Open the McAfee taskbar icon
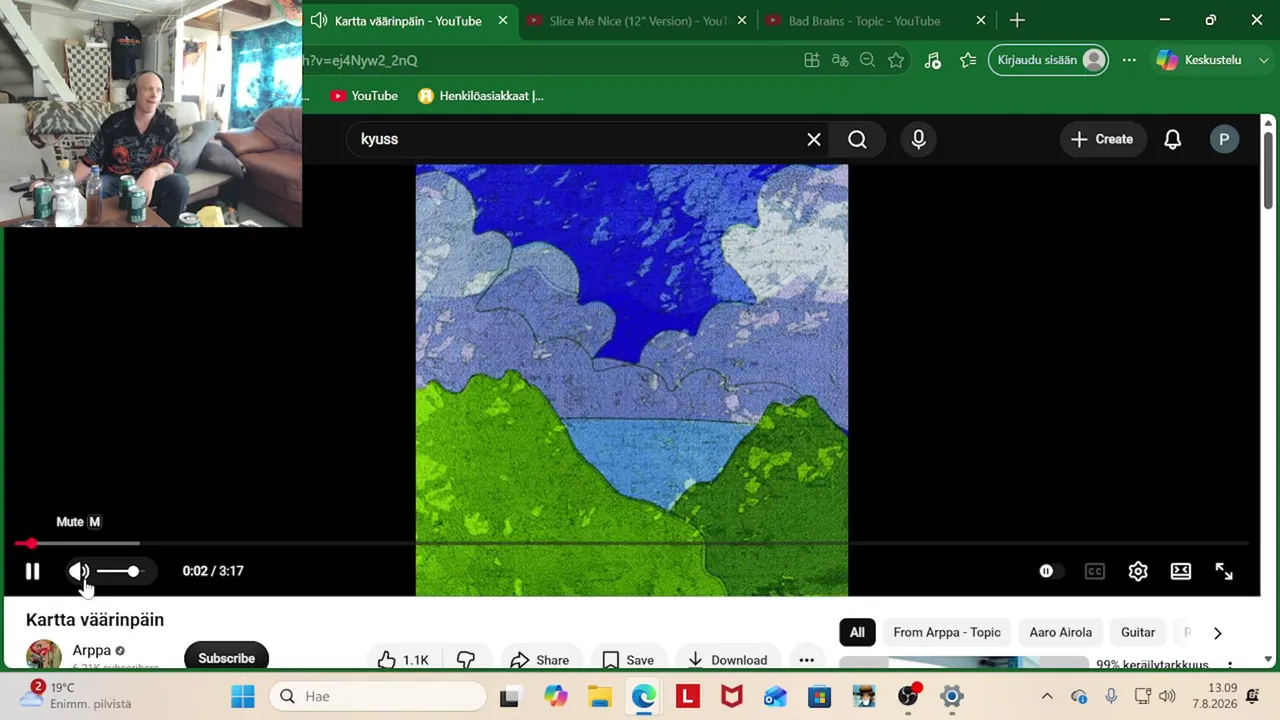This screenshot has height=720, width=1280. (x=731, y=696)
